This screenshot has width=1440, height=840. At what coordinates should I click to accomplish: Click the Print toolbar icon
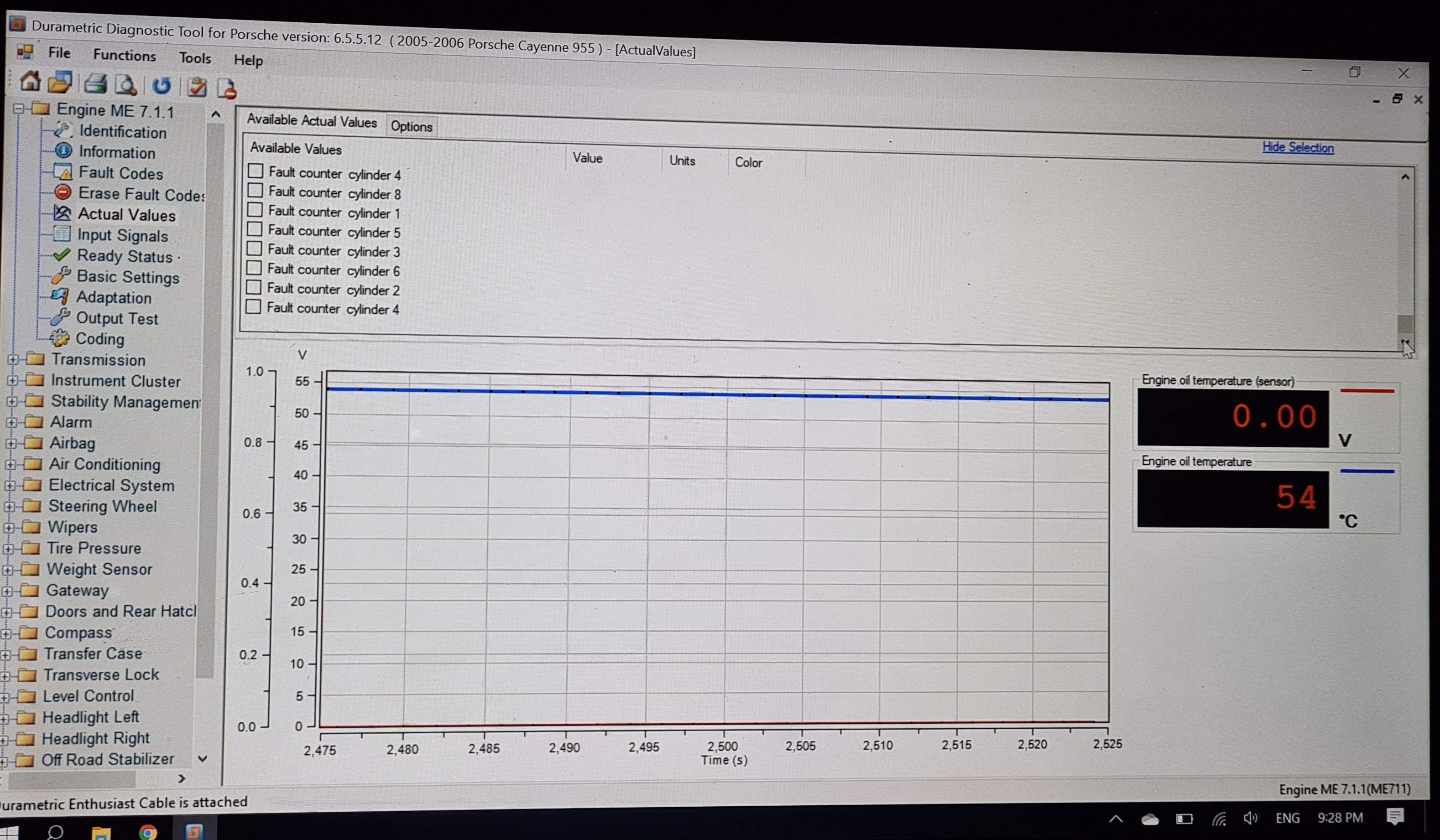coord(95,84)
